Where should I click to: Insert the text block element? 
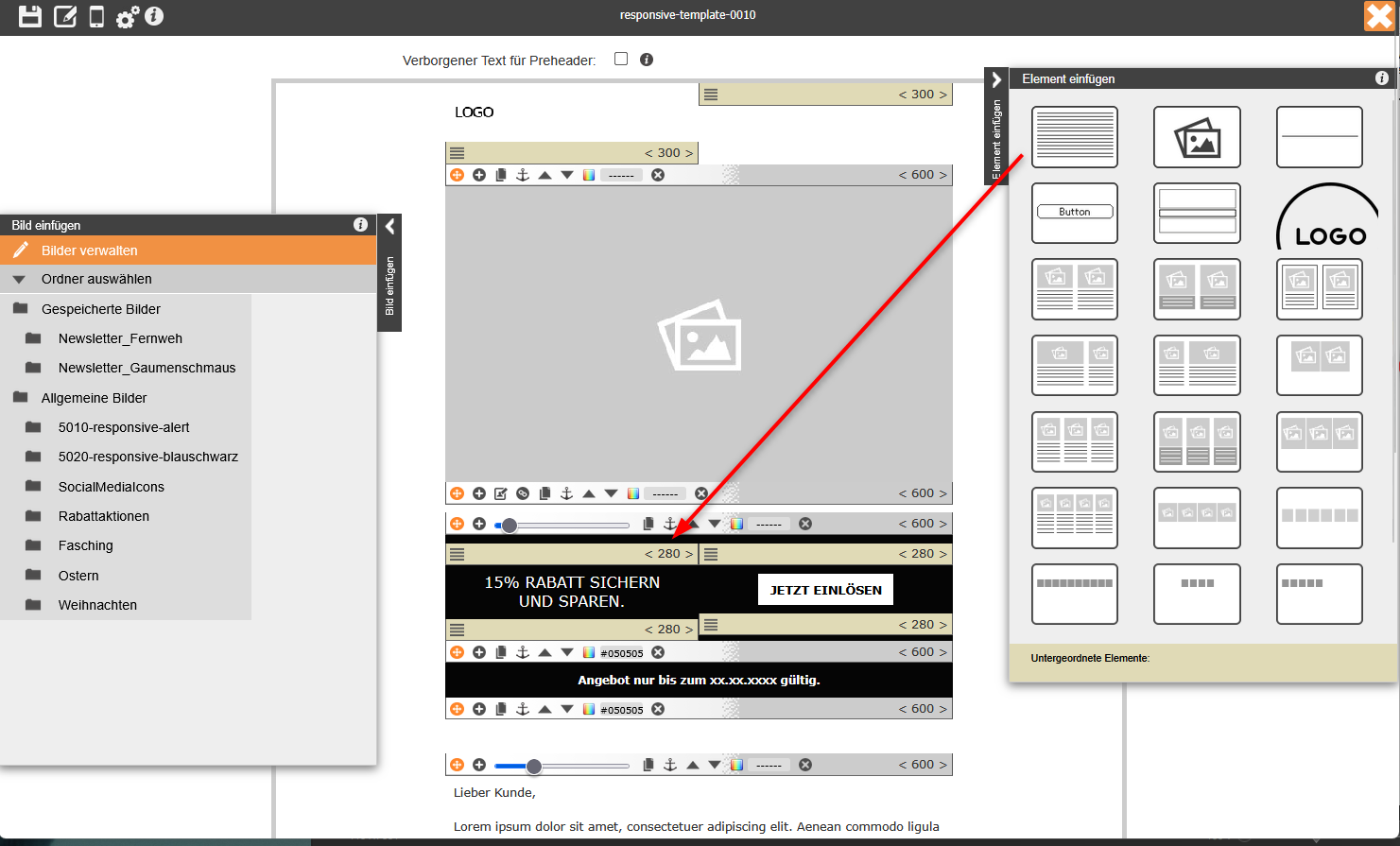point(1074,137)
